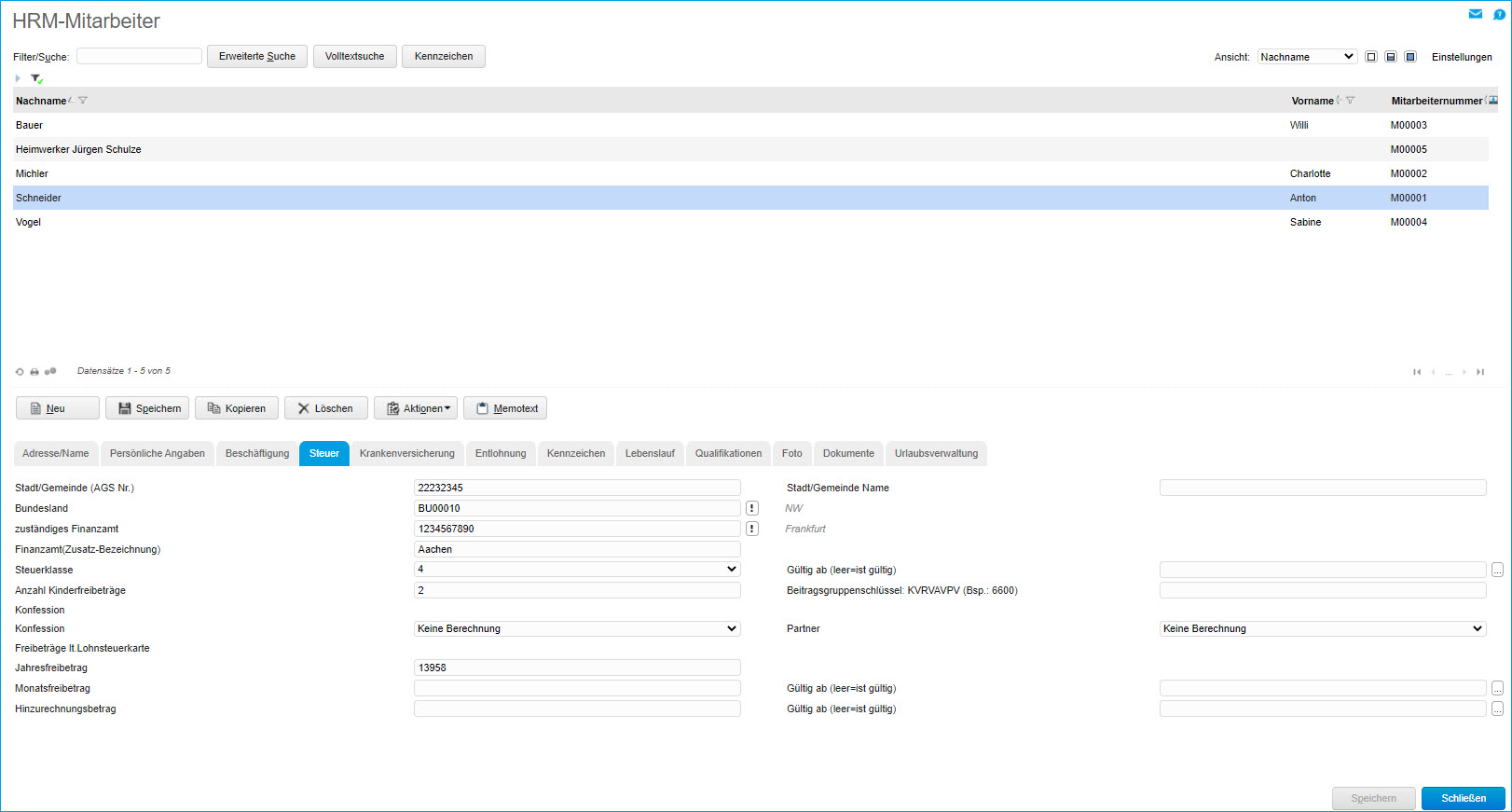Click the Jahresfreibetrag field with 13958
This screenshot has height=812, width=1512.
pos(577,667)
